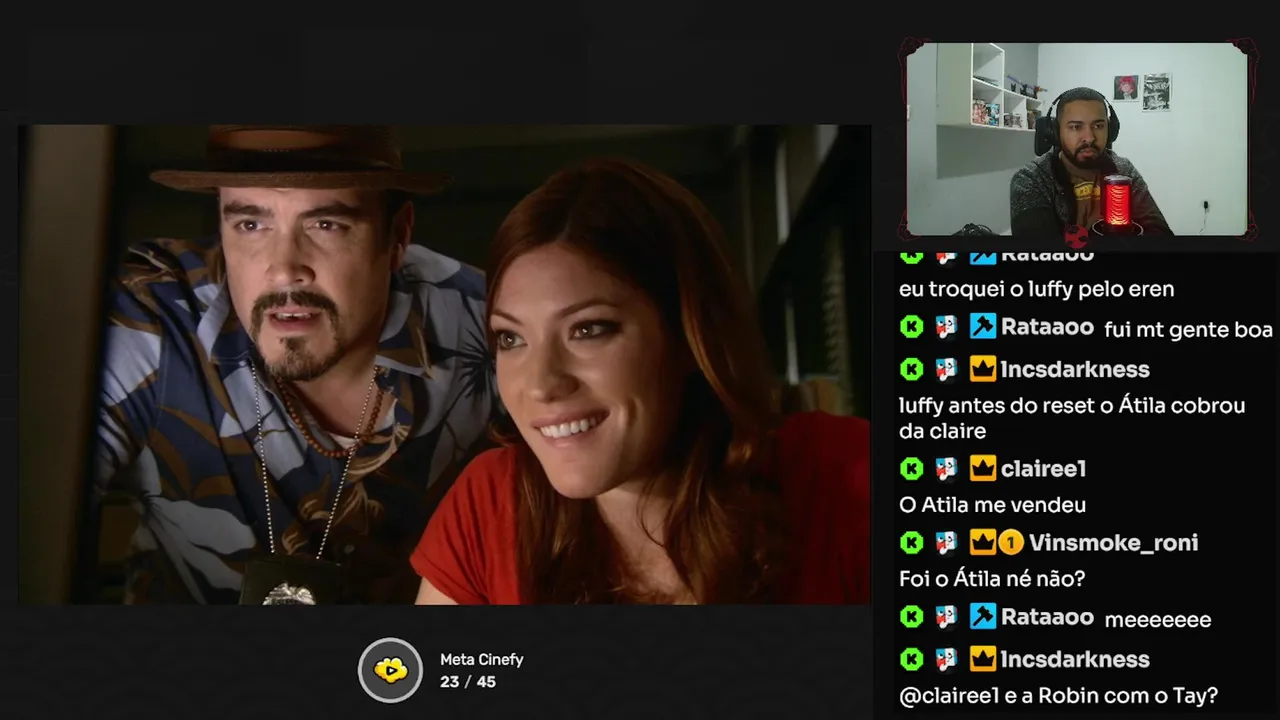
Task: Click the gold crown badge beside Vinsmoke_roni
Action: [x=982, y=542]
